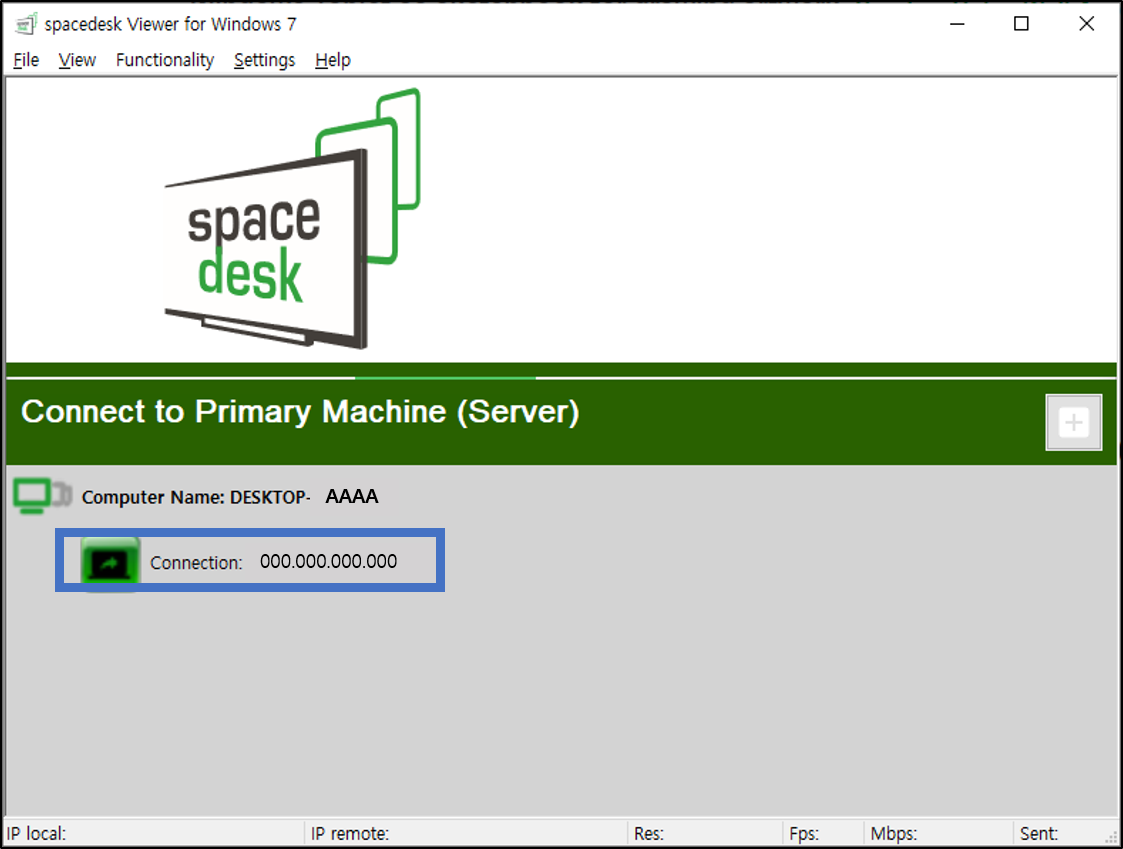
Task: Minimize the spacedesk Viewer window
Action: (x=958, y=24)
